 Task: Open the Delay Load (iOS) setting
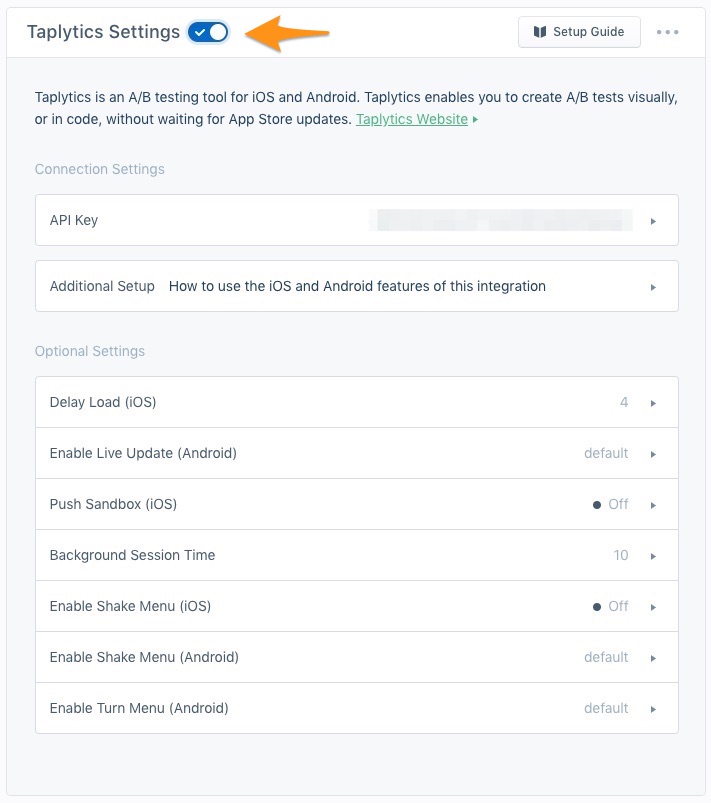coord(103,402)
